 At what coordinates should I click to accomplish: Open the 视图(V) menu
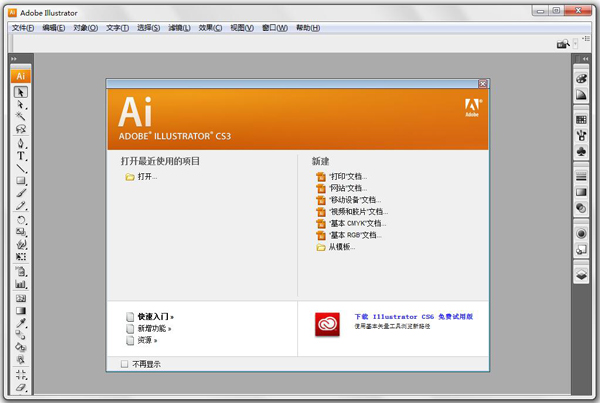point(242,28)
